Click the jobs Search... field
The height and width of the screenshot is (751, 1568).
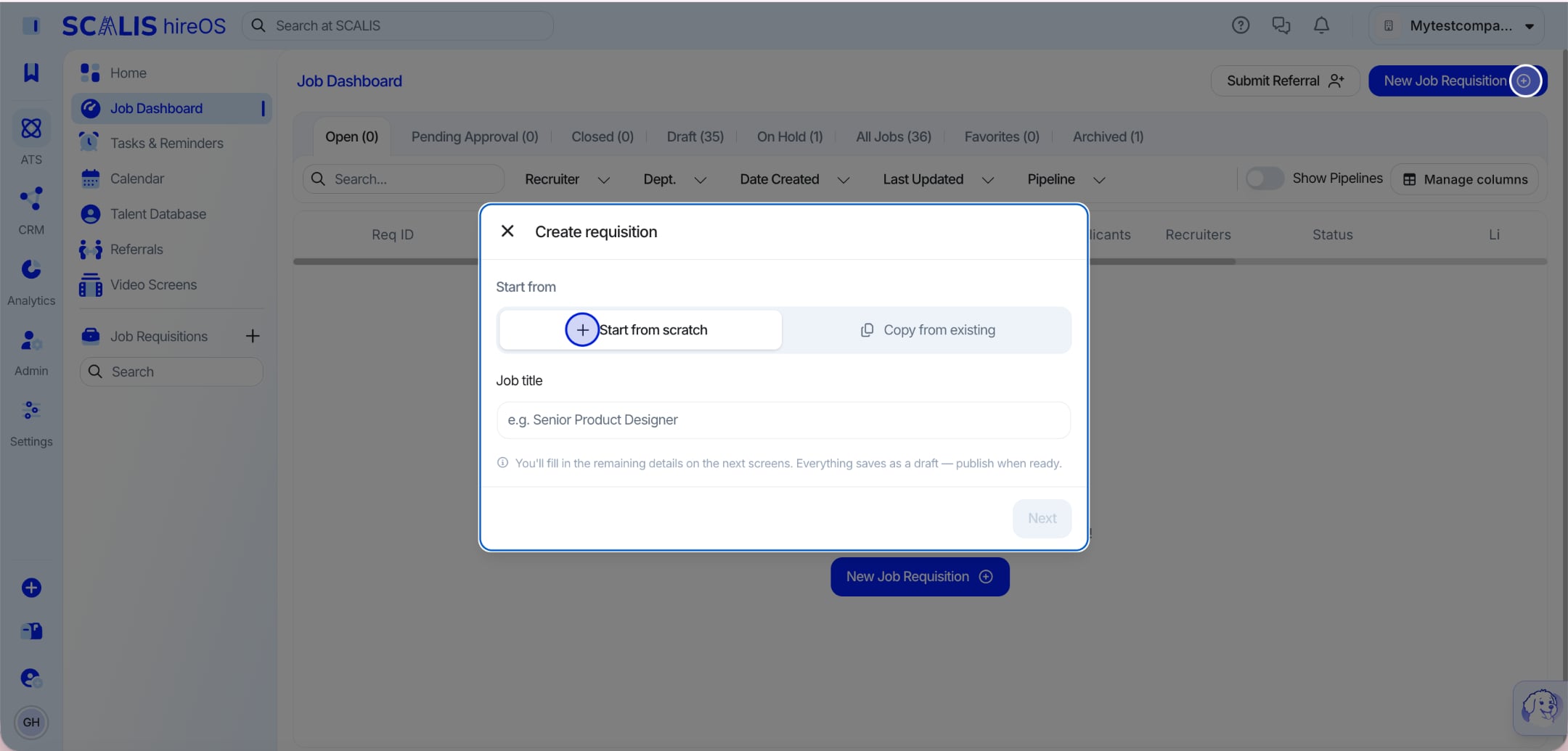pos(404,179)
